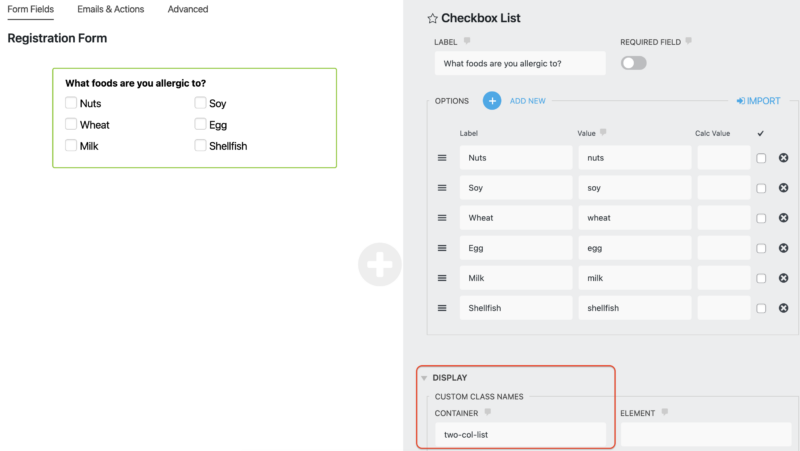This screenshot has width=800, height=451.
Task: Click the Container class name field
Action: click(520, 434)
